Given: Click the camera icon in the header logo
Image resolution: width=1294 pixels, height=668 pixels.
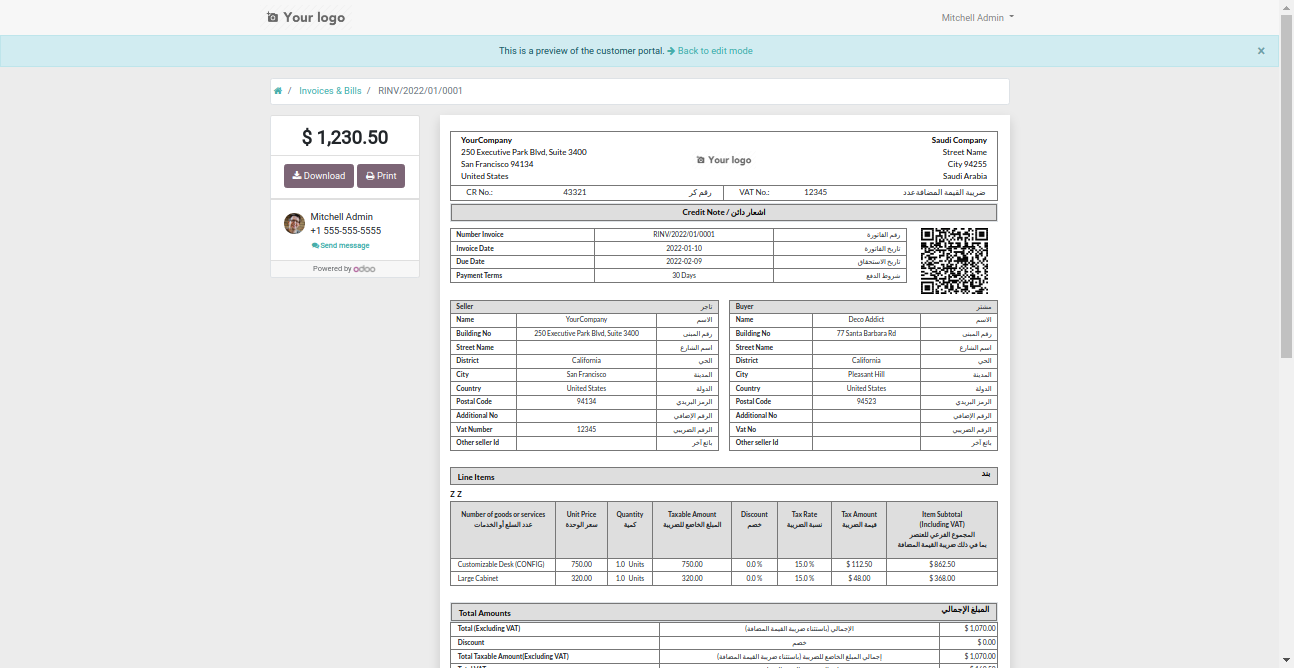Looking at the screenshot, I should coord(273,17).
